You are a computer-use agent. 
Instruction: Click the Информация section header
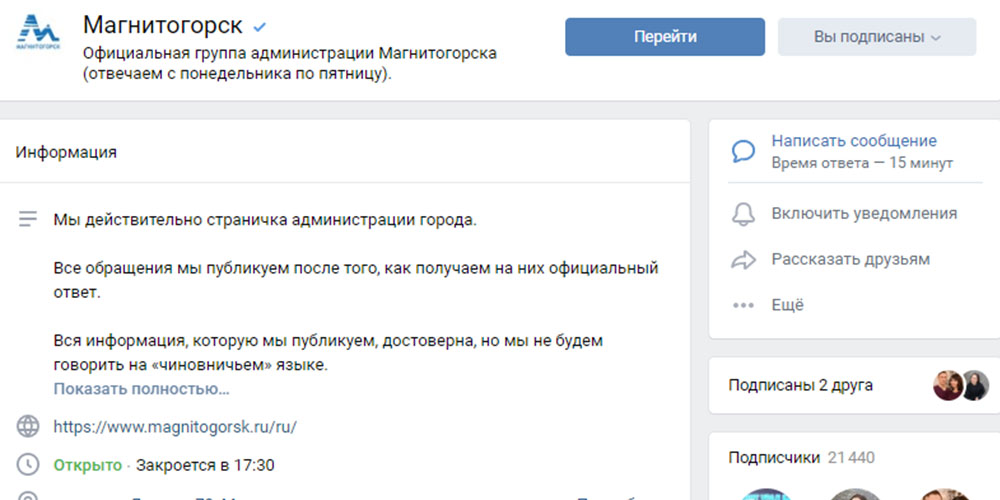click(66, 152)
